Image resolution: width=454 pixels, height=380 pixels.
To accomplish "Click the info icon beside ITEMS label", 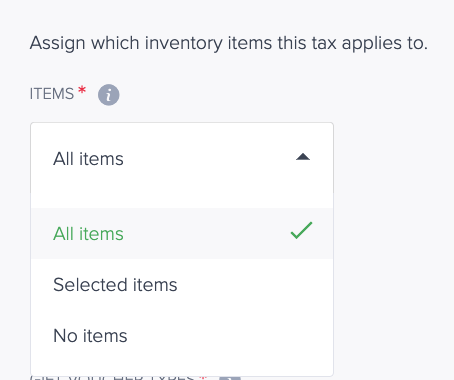I will 108,95.
